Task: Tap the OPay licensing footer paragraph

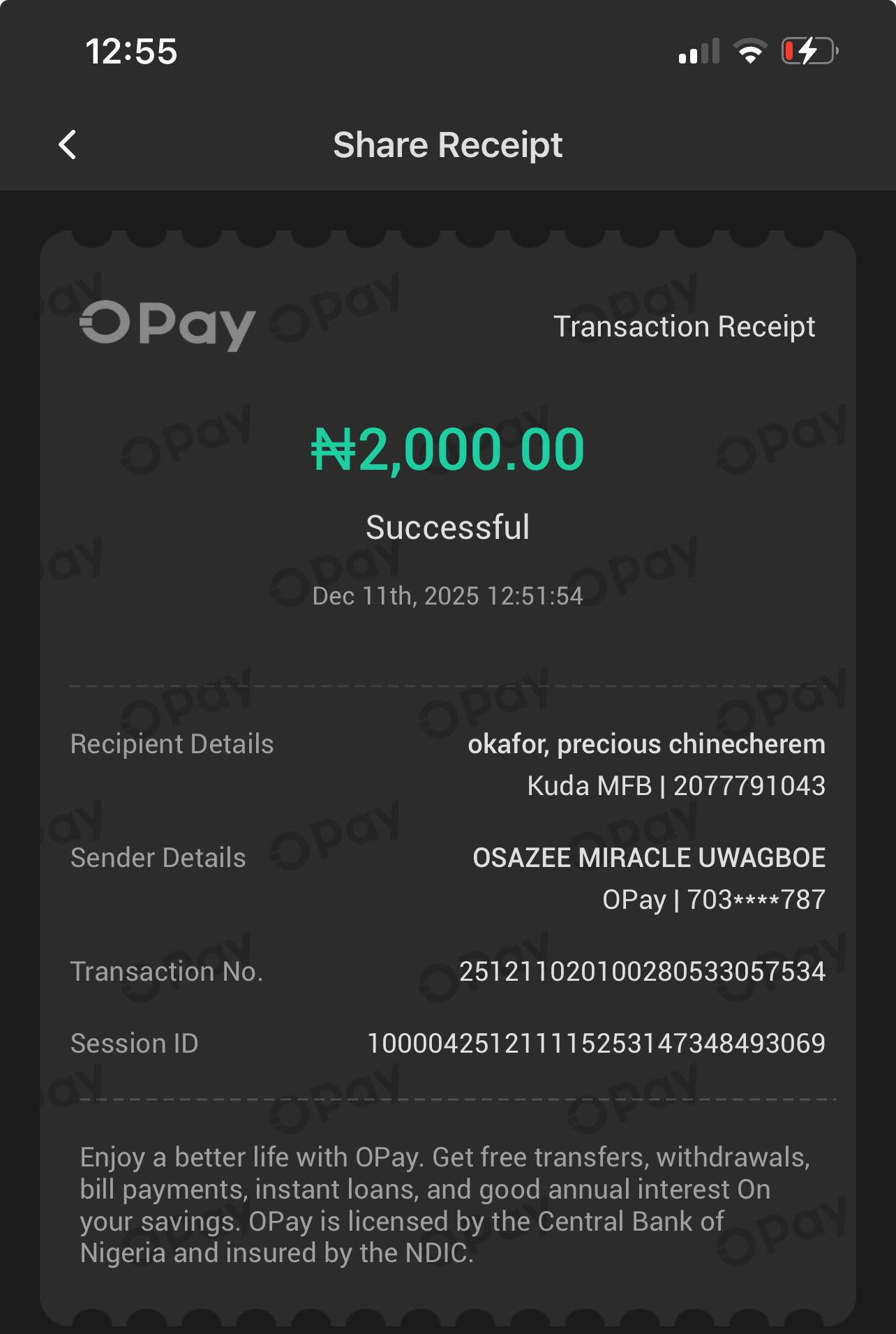Action: pyautogui.click(x=444, y=1205)
